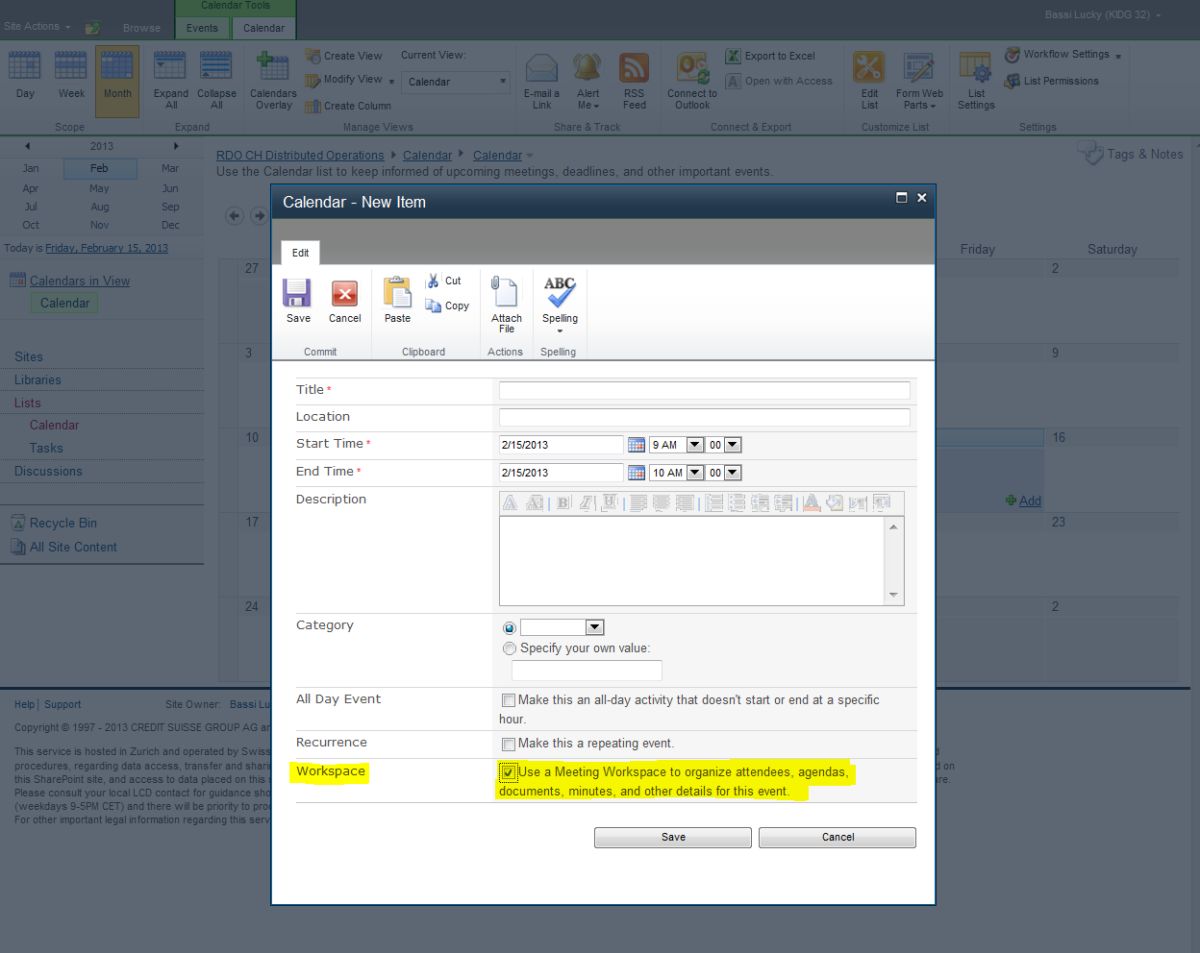Click the Attach File icon
1200x953 pixels.
coord(506,292)
